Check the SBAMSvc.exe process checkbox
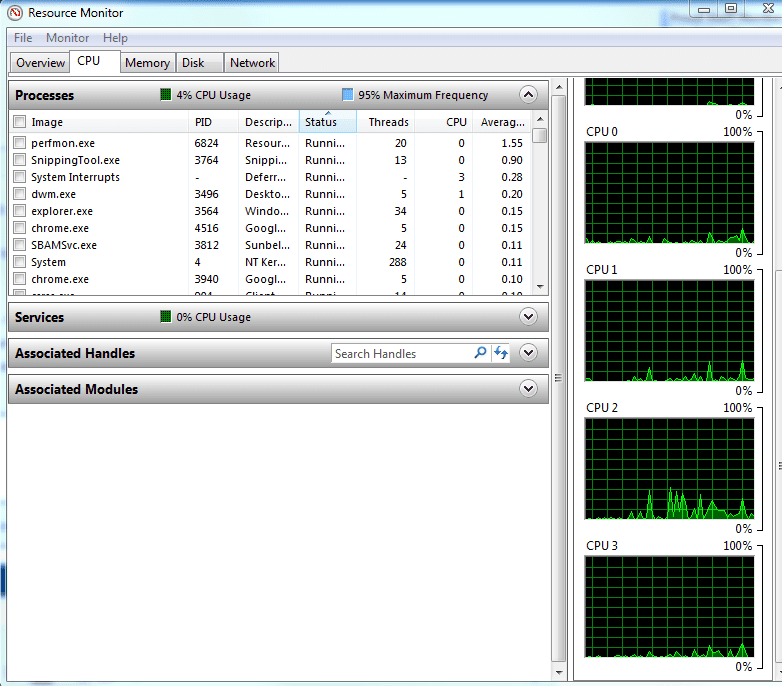The width and height of the screenshot is (782, 686). (19, 245)
